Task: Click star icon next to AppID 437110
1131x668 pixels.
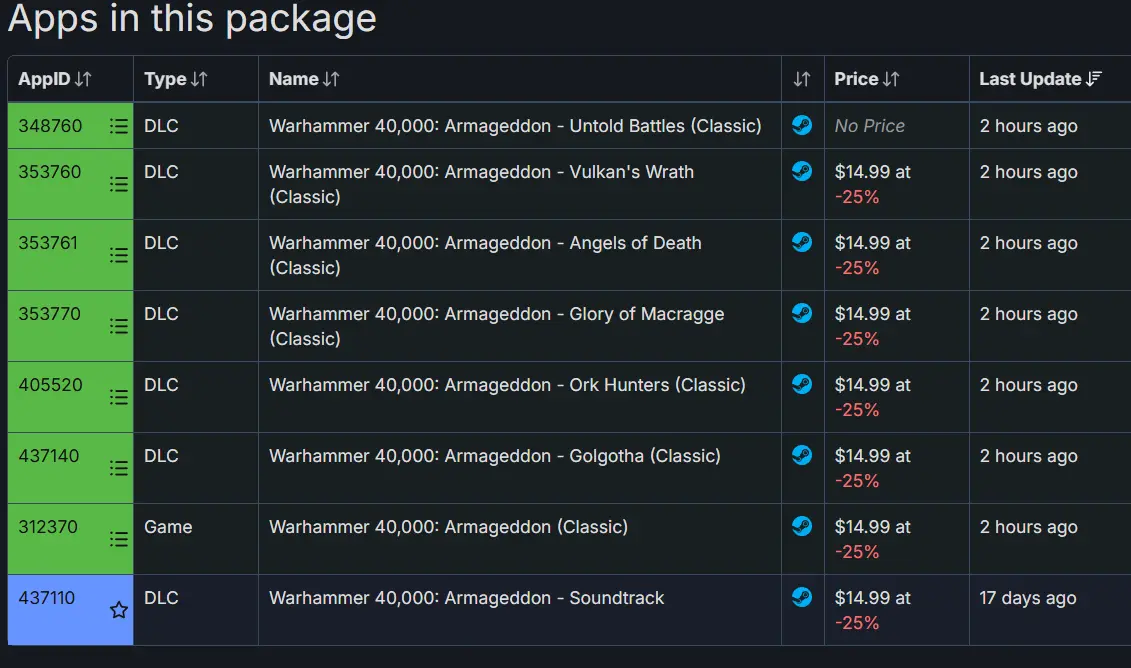Action: click(x=118, y=610)
